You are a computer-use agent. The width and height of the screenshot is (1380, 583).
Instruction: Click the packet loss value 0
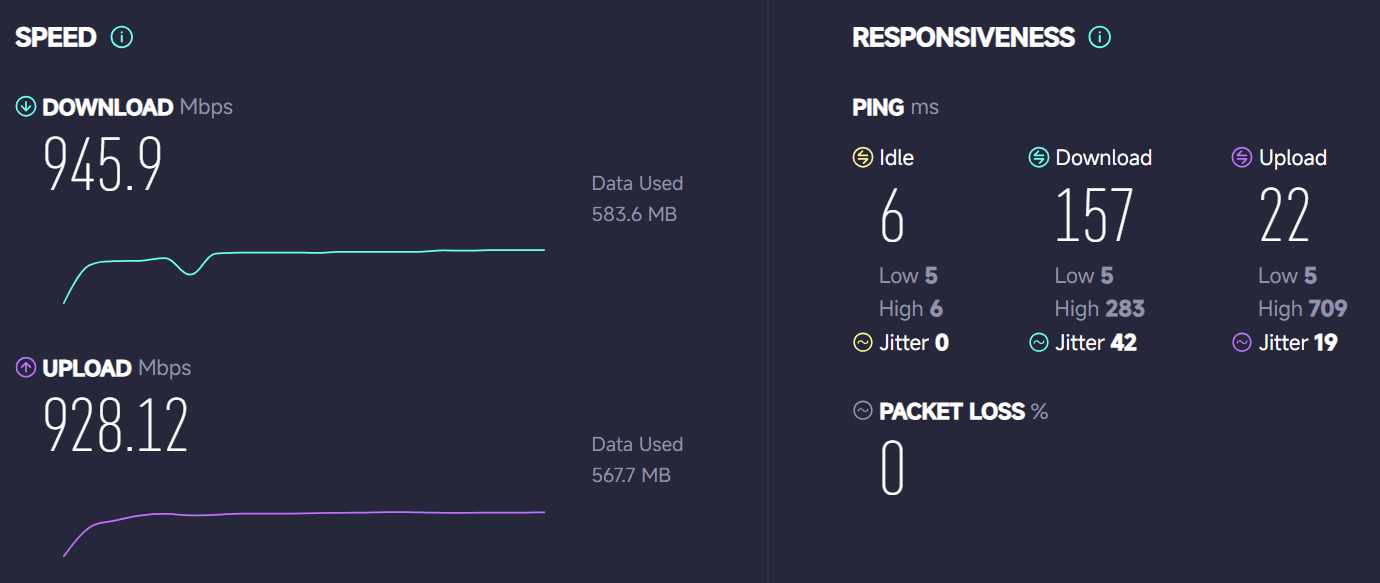click(x=892, y=469)
